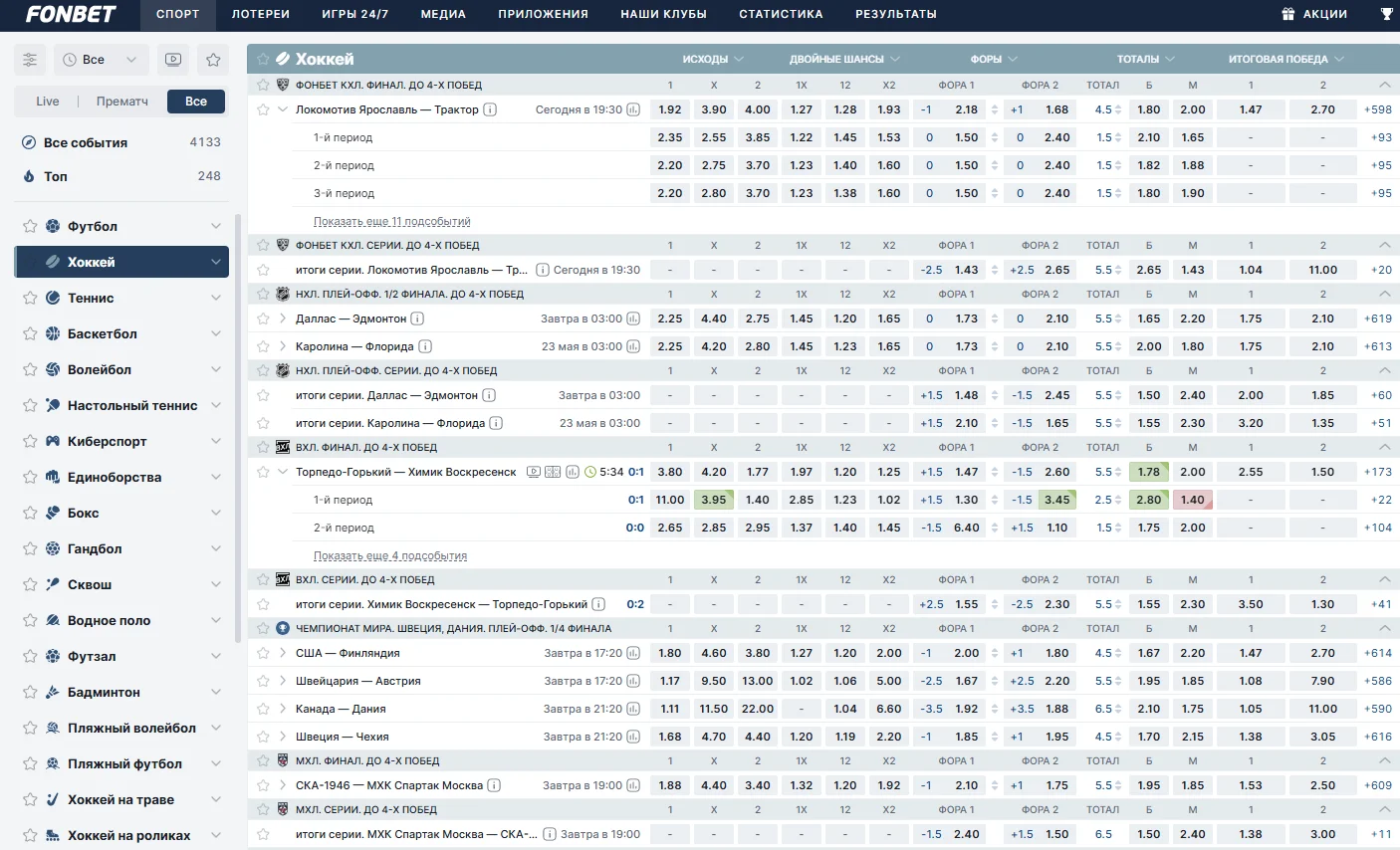Click Показать еще 11 подсобытий link
Viewport: 1400px width, 850px height.
click(391, 221)
